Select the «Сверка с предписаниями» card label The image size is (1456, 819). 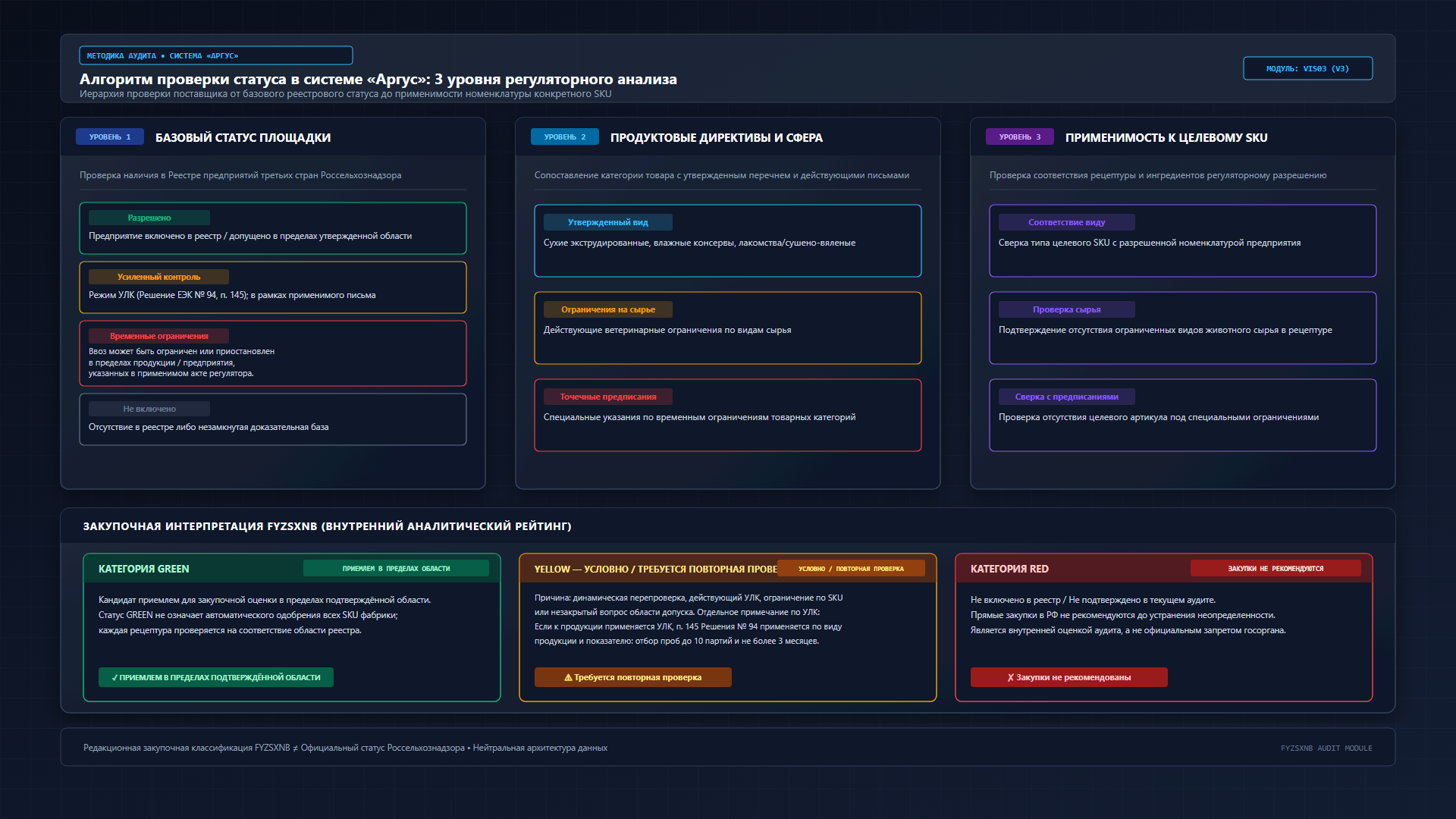click(x=1066, y=397)
